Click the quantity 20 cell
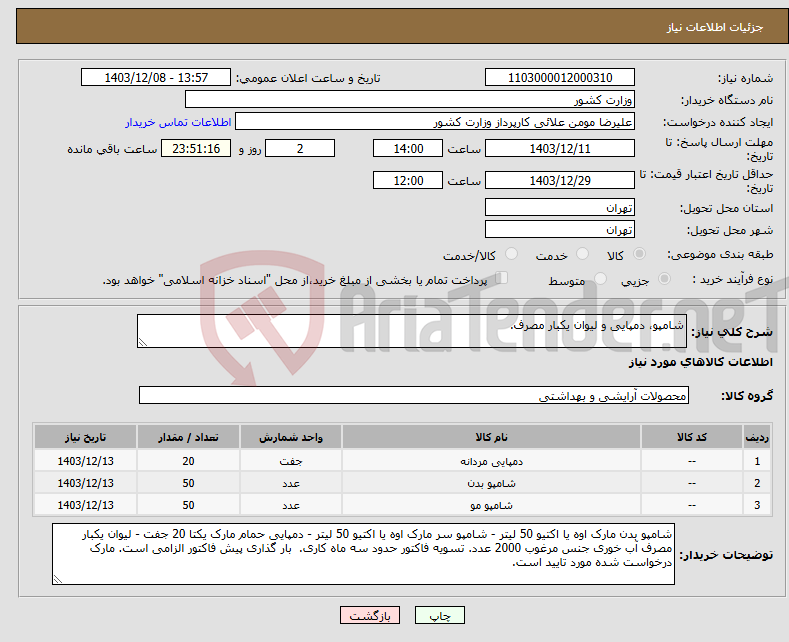 [x=188, y=461]
